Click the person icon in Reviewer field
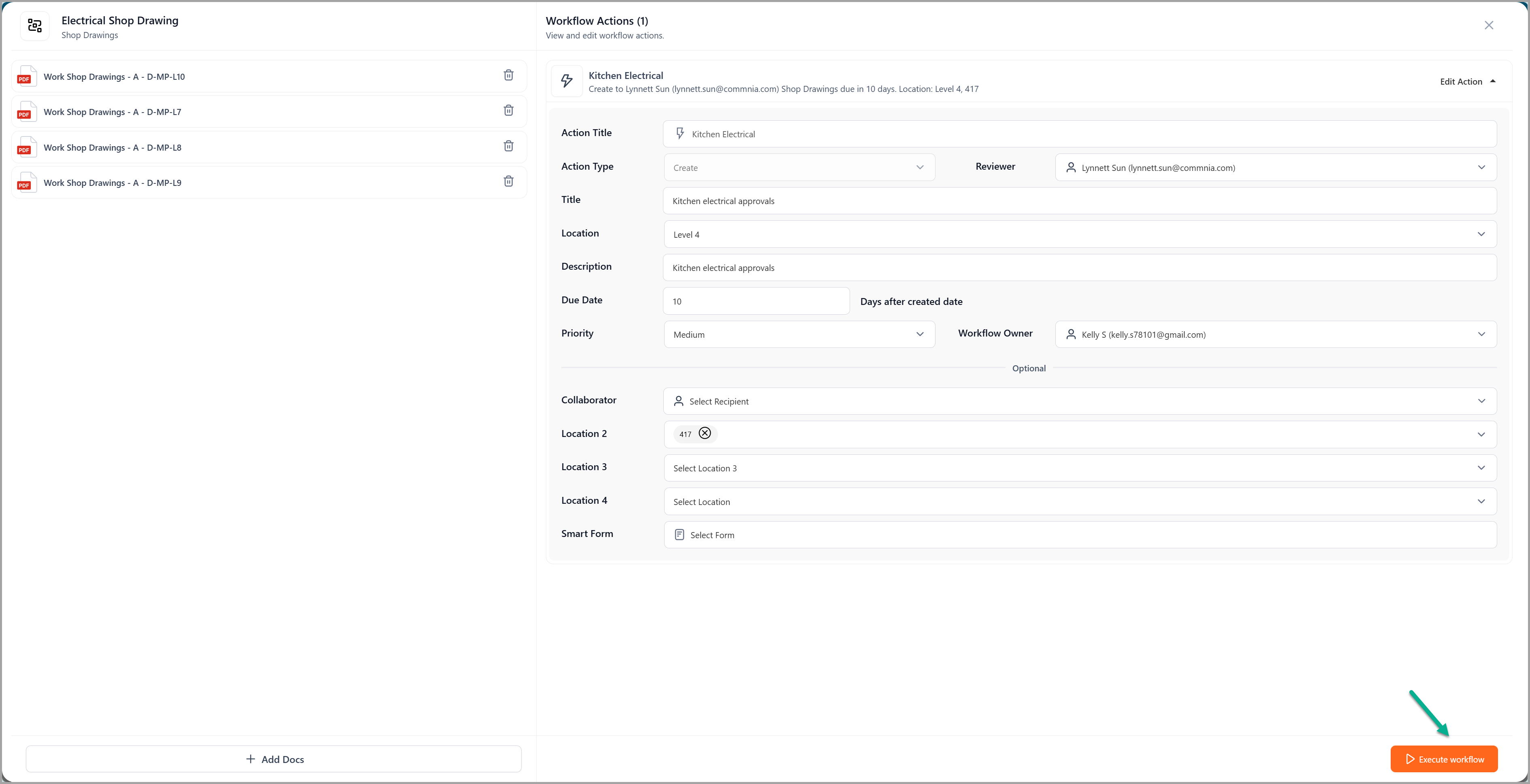 click(x=1071, y=168)
